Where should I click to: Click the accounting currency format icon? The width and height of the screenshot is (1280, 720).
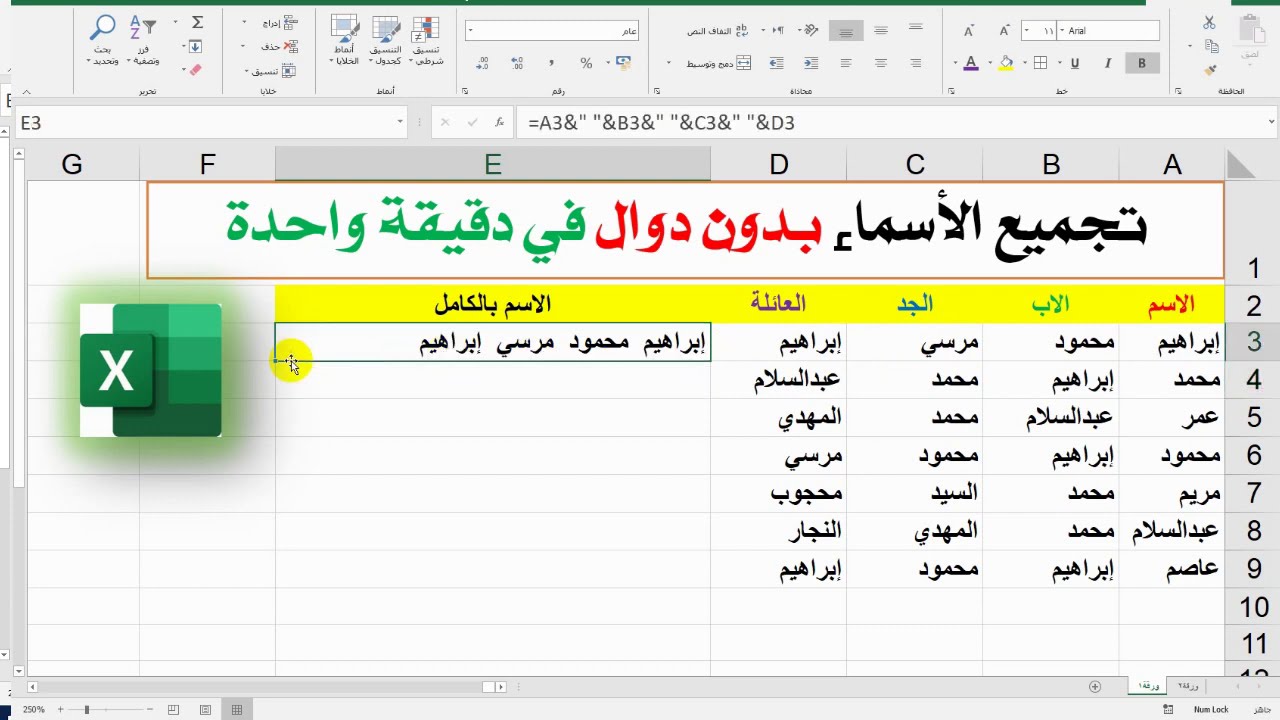623,63
